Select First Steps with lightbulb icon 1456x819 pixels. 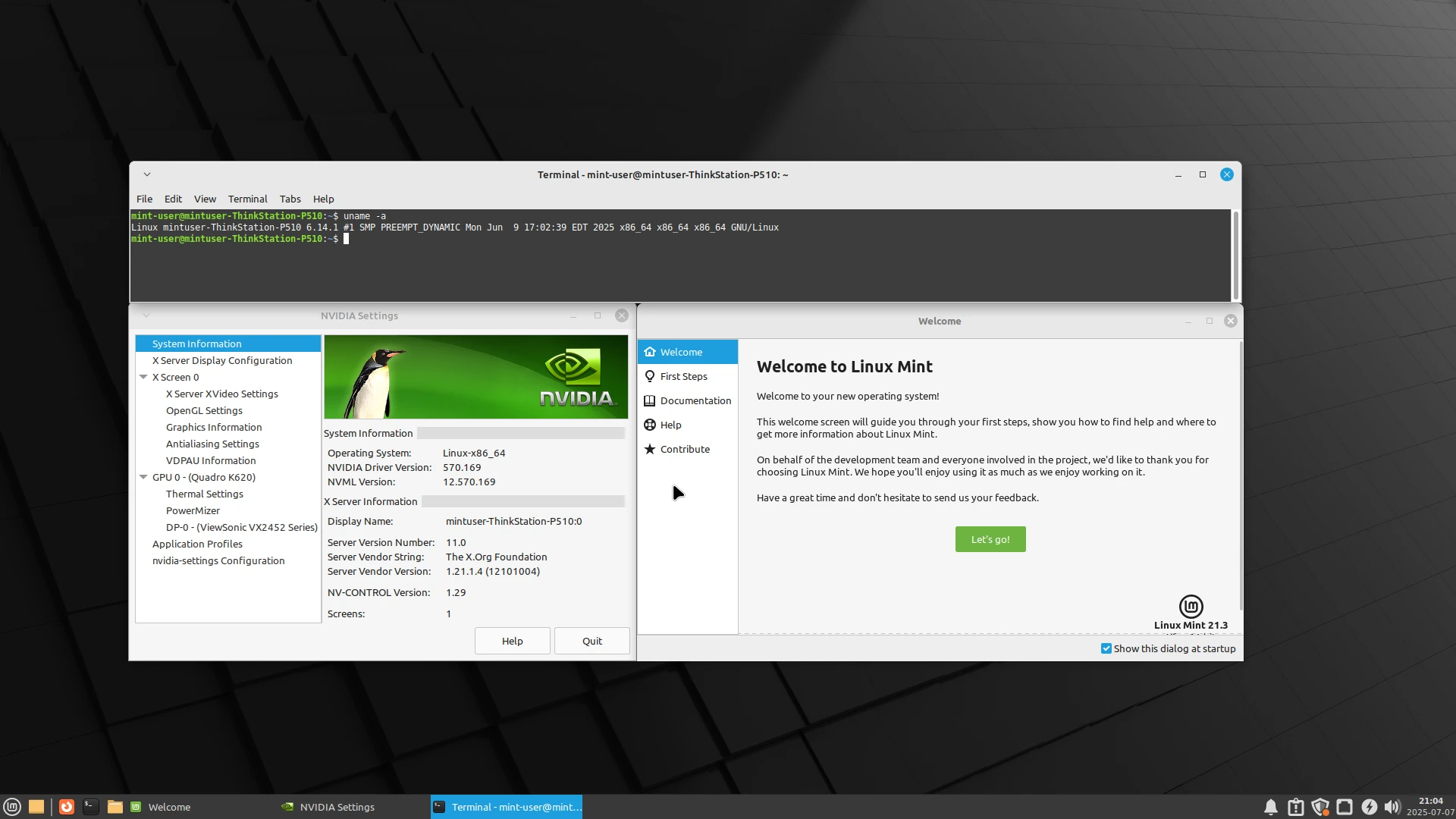[x=683, y=376]
